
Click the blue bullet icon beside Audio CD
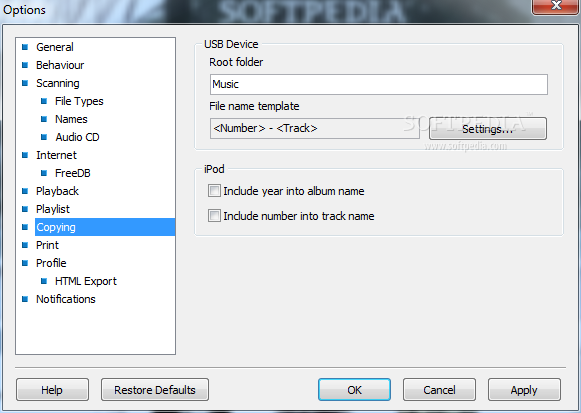click(44, 137)
